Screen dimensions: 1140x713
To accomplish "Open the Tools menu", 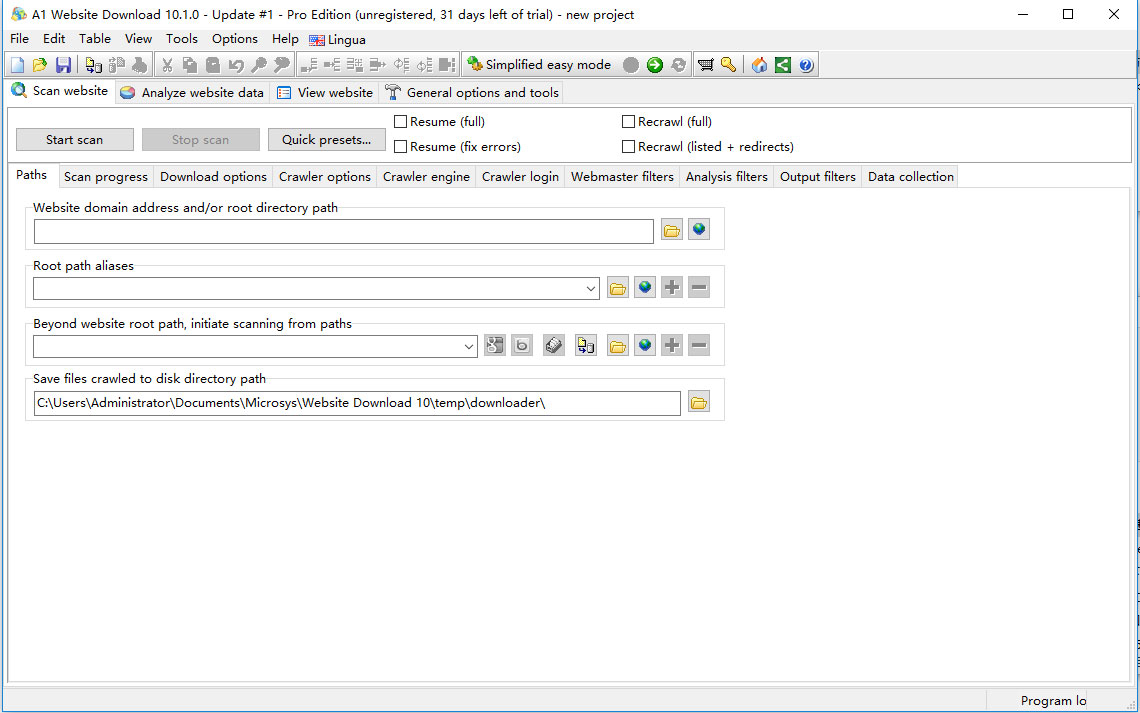I will click(182, 39).
